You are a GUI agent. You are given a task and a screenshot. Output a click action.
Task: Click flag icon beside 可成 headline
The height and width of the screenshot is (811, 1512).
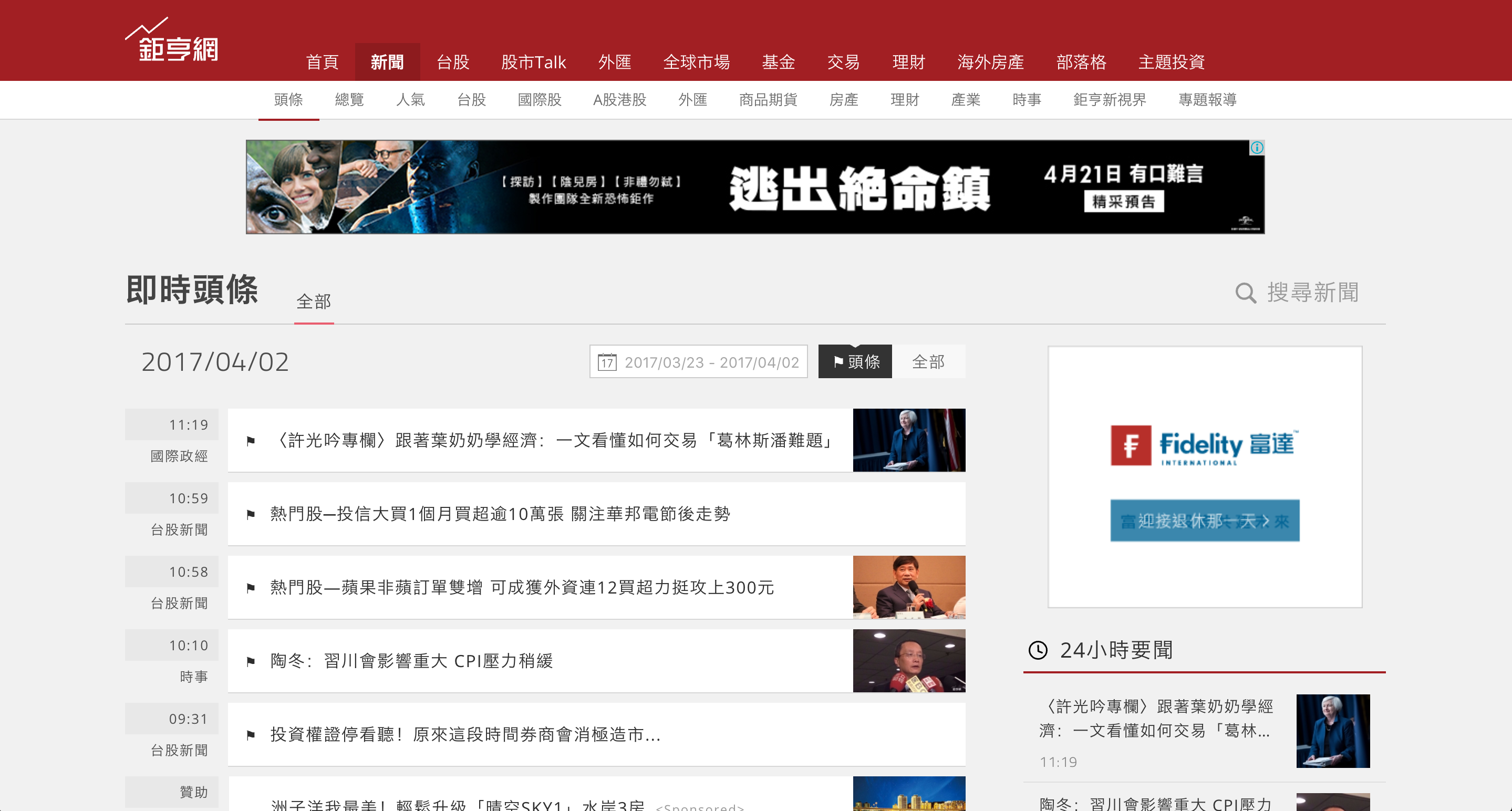pos(251,587)
